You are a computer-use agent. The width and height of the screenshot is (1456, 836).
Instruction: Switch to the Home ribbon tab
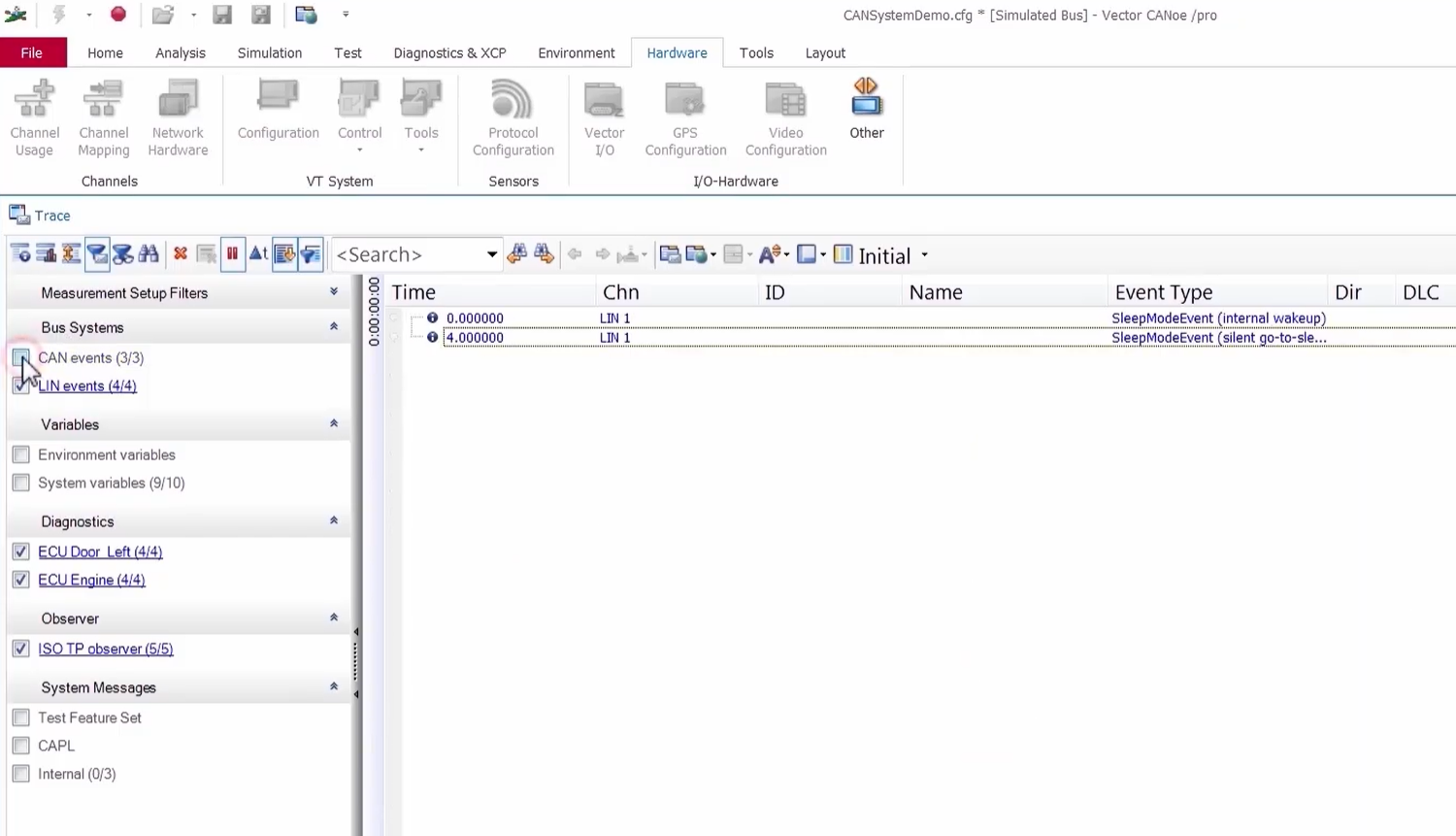[x=105, y=52]
